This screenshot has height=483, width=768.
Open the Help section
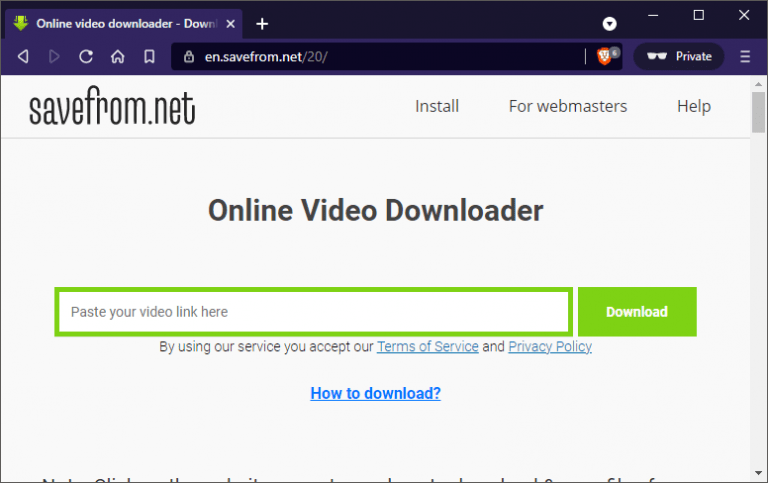(x=693, y=106)
